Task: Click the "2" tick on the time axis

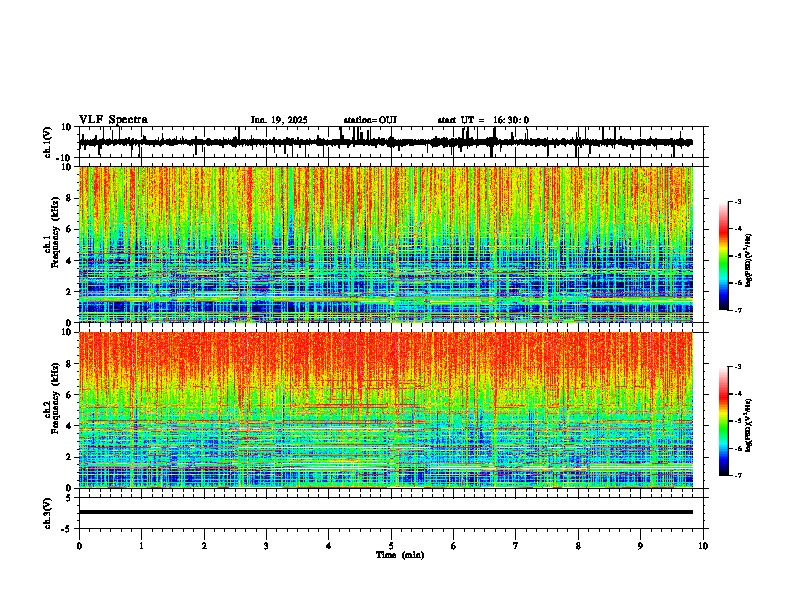Action: click(x=204, y=546)
